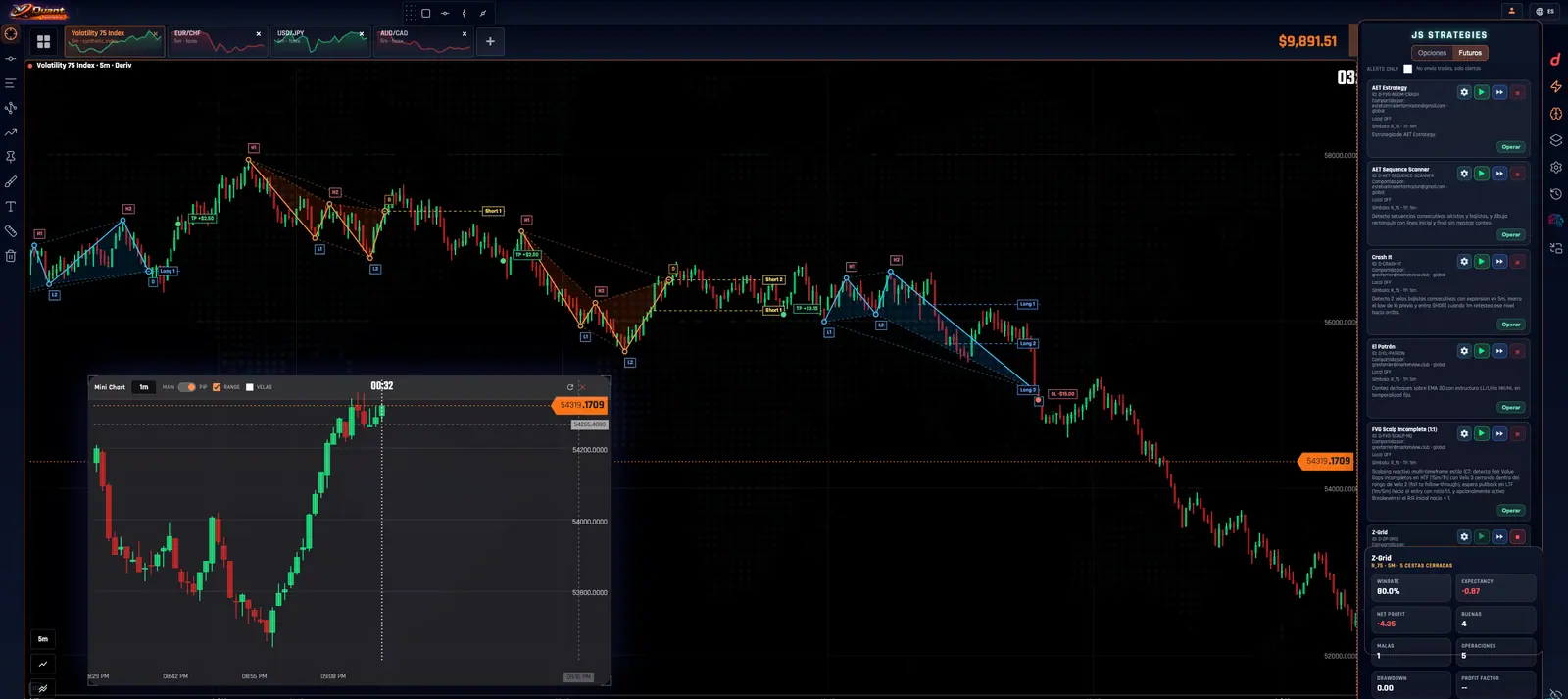This screenshot has width=1568, height=699.
Task: Select the text tool in left sidebar
Action: [x=11, y=207]
